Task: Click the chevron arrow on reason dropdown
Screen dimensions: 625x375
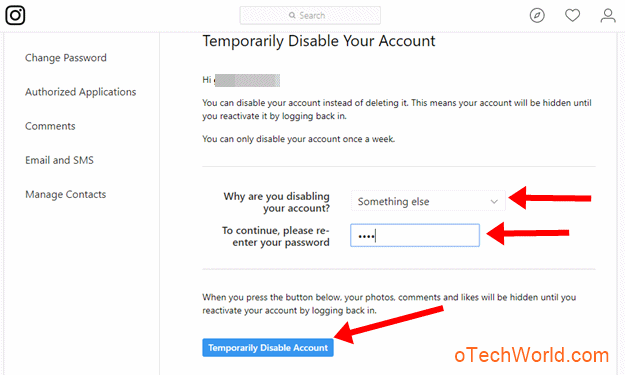Action: (x=494, y=201)
